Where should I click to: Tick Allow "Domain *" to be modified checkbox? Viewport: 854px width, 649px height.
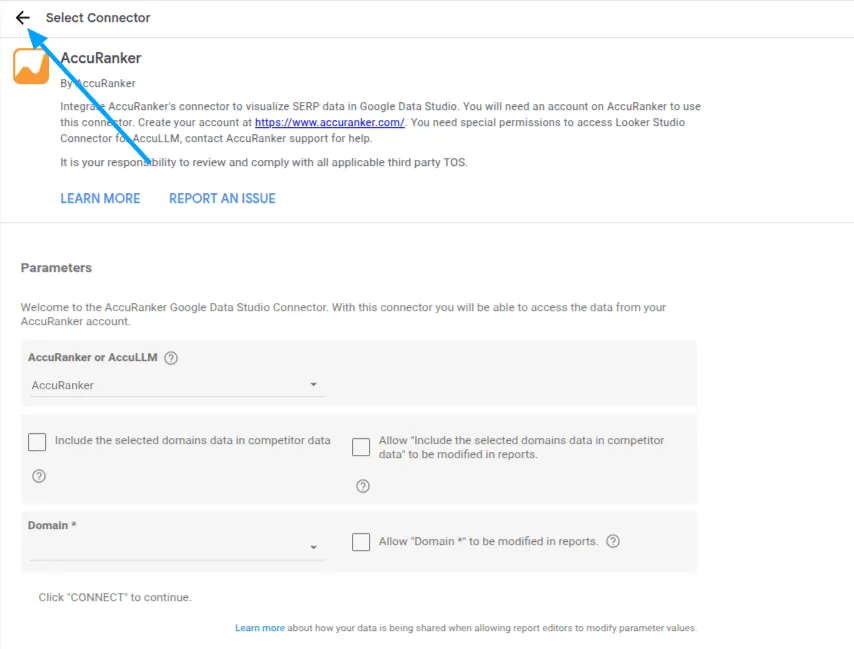point(361,542)
